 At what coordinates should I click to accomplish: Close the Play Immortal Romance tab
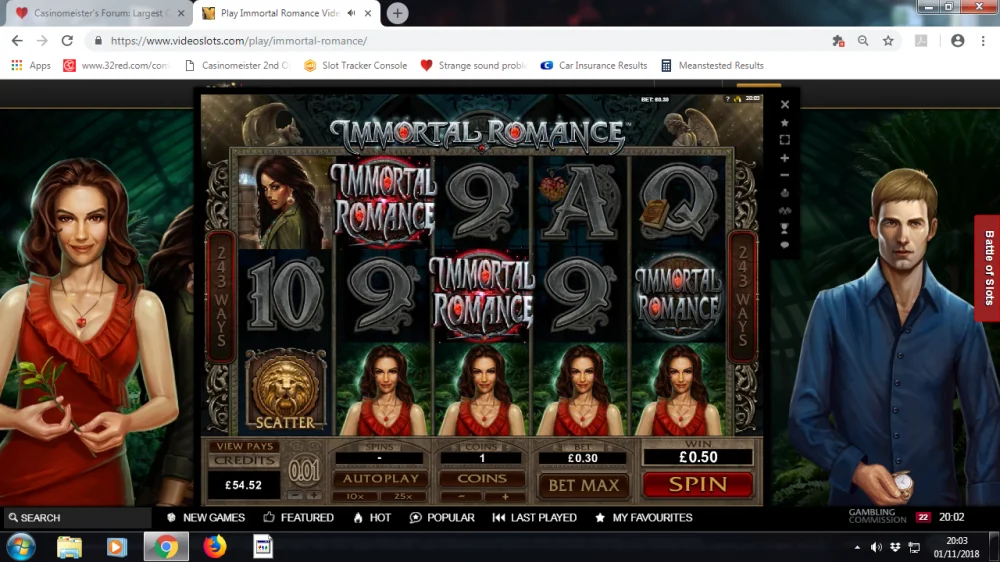(368, 13)
